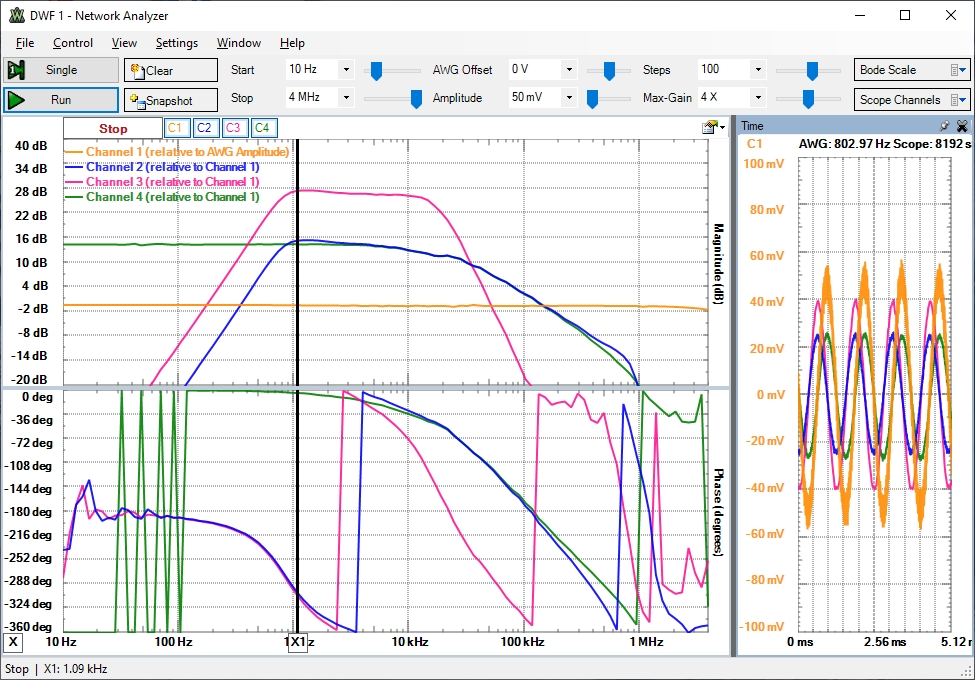Start a Single network analyzer sweep
The height and width of the screenshot is (680, 975).
pos(60,70)
